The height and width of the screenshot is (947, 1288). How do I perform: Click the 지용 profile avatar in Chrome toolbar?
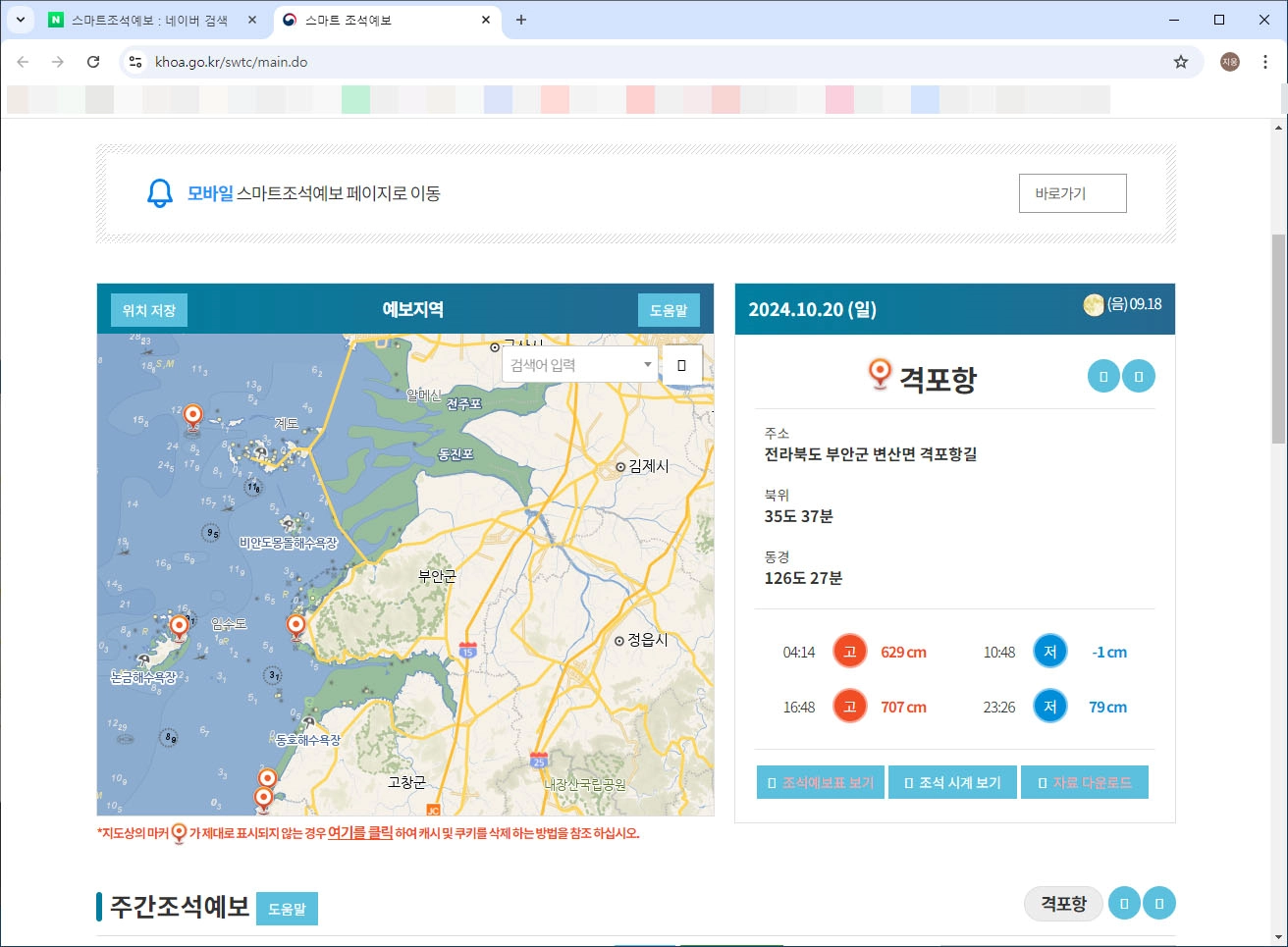[1229, 61]
